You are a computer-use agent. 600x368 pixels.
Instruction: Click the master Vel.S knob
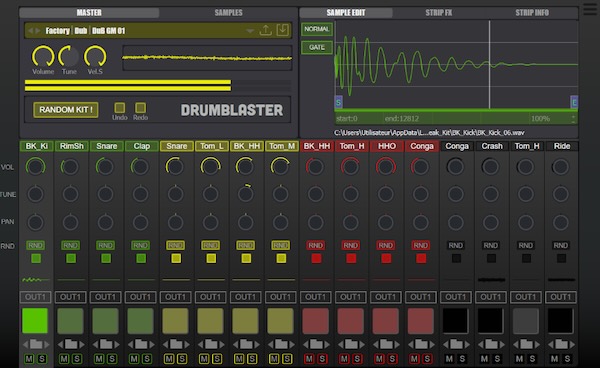(x=95, y=56)
